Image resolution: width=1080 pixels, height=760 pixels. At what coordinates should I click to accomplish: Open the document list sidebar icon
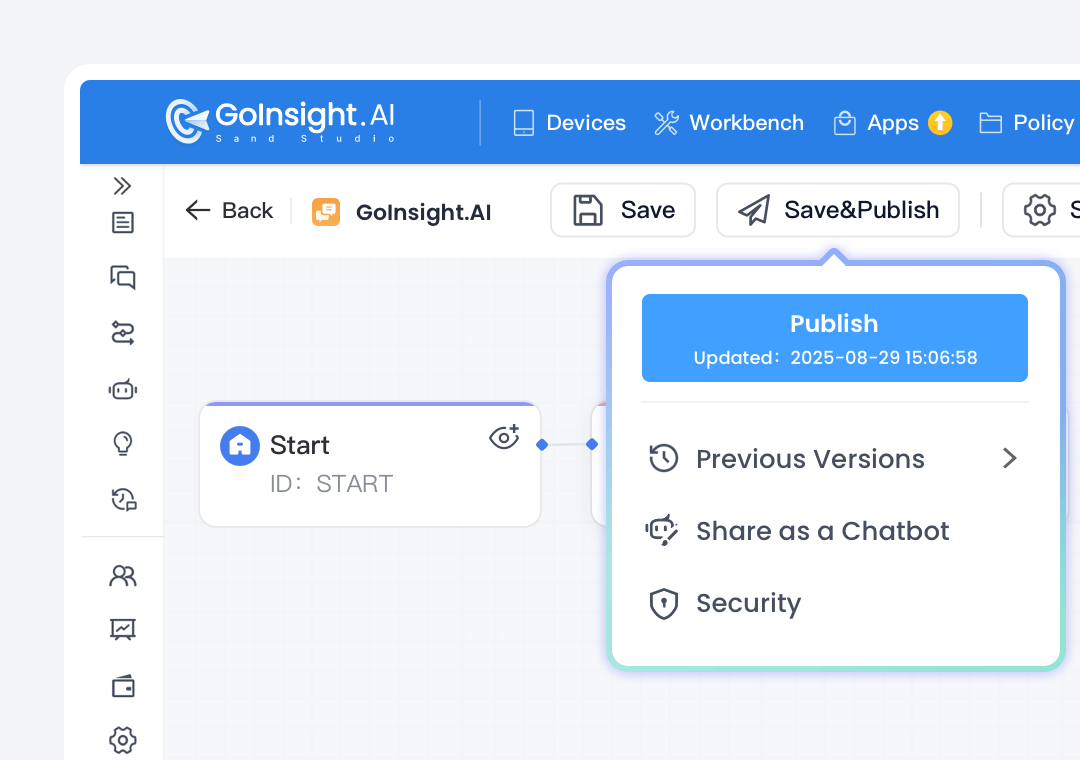[122, 223]
